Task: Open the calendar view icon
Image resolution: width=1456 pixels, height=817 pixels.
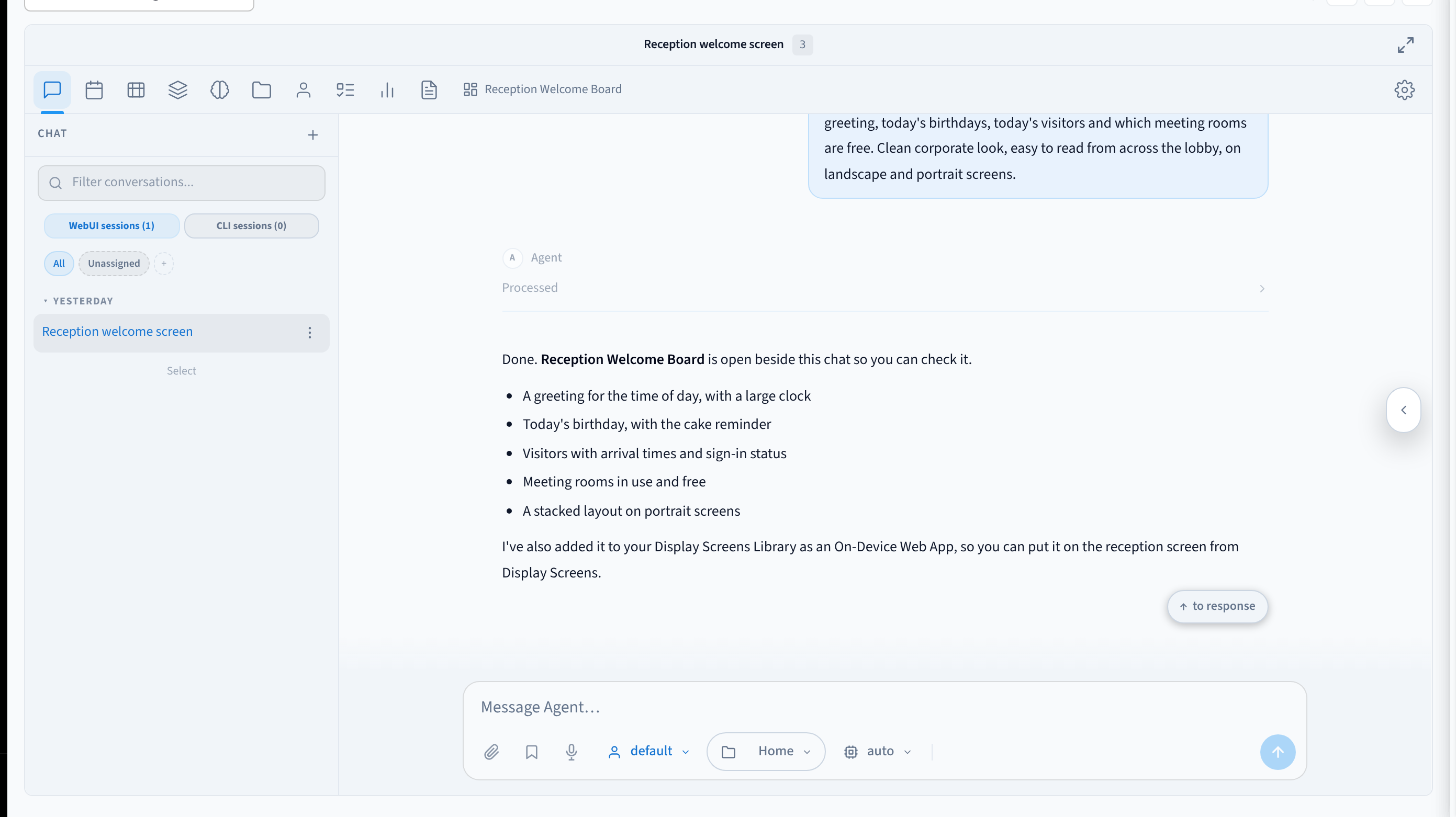Action: pyautogui.click(x=94, y=89)
